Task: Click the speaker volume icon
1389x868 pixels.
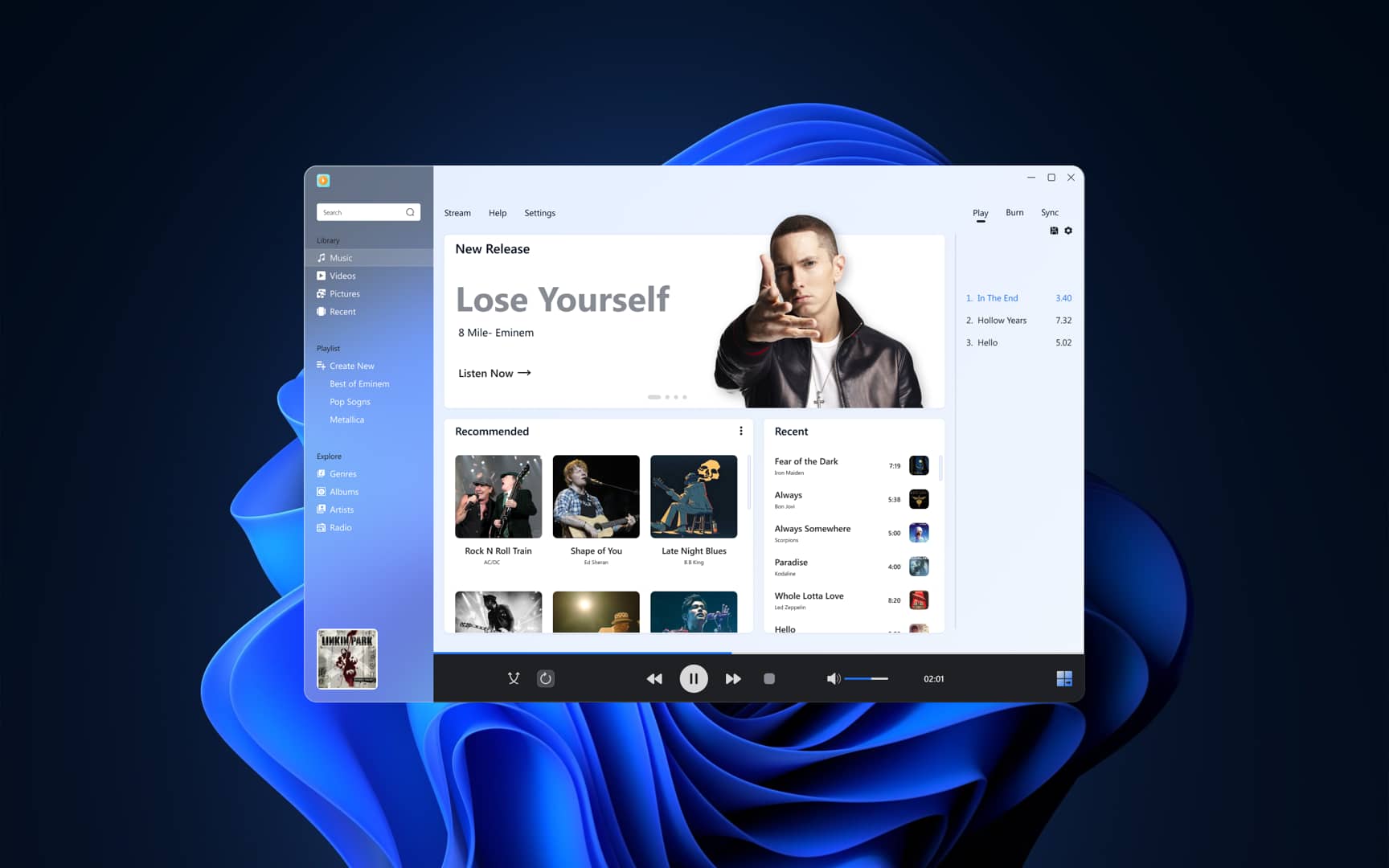Action: pyautogui.click(x=833, y=678)
